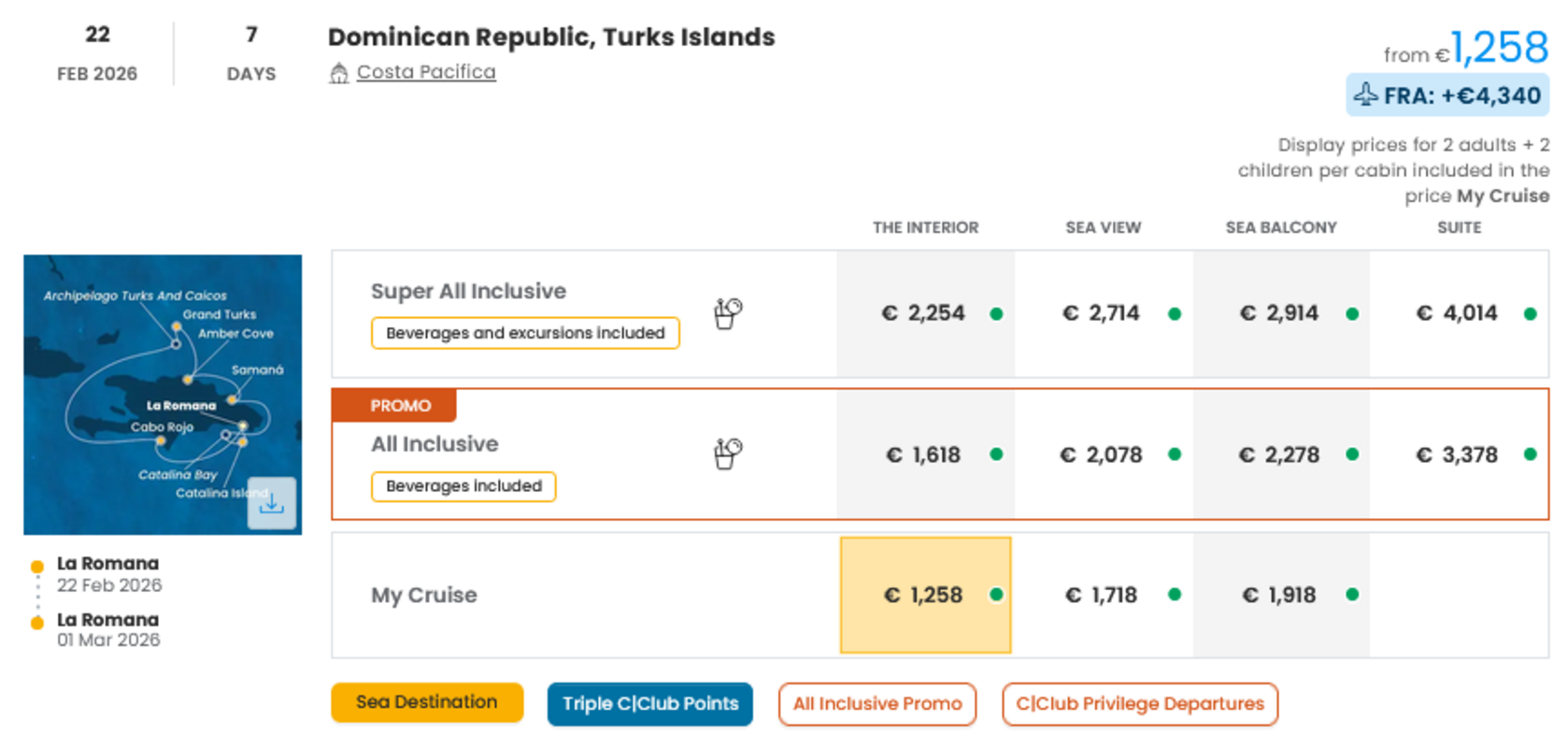Click the map download icon
Viewport: 1568px width, 748px height.
click(x=271, y=504)
